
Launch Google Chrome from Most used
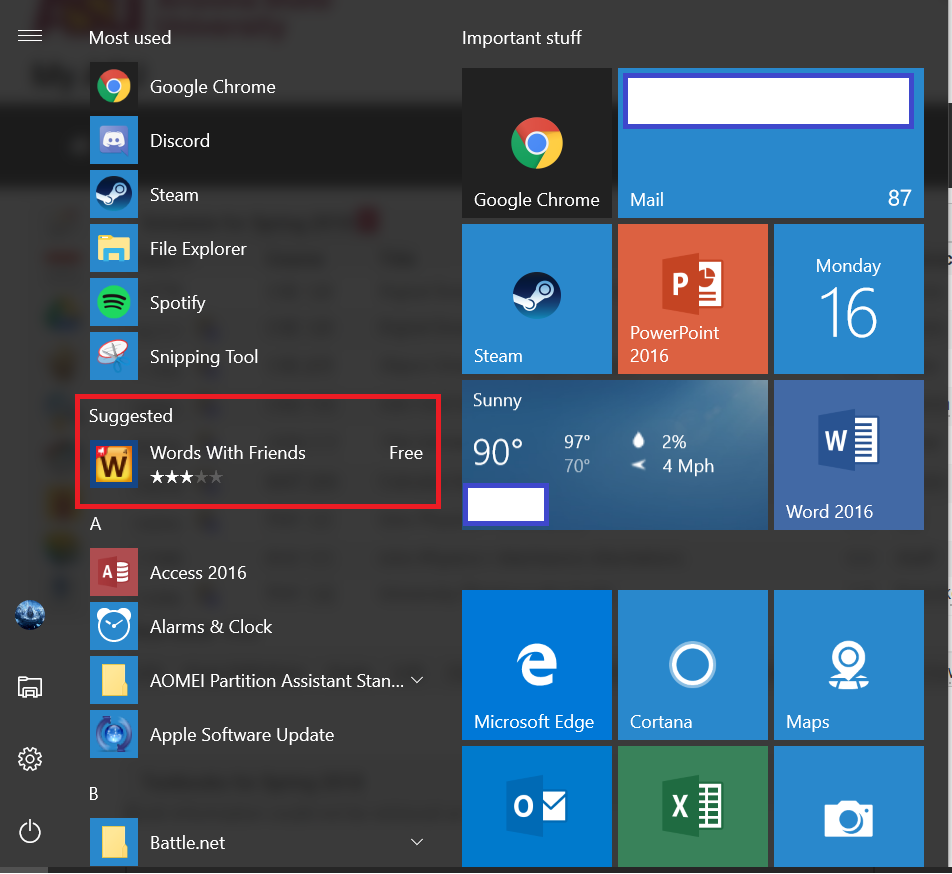[212, 87]
